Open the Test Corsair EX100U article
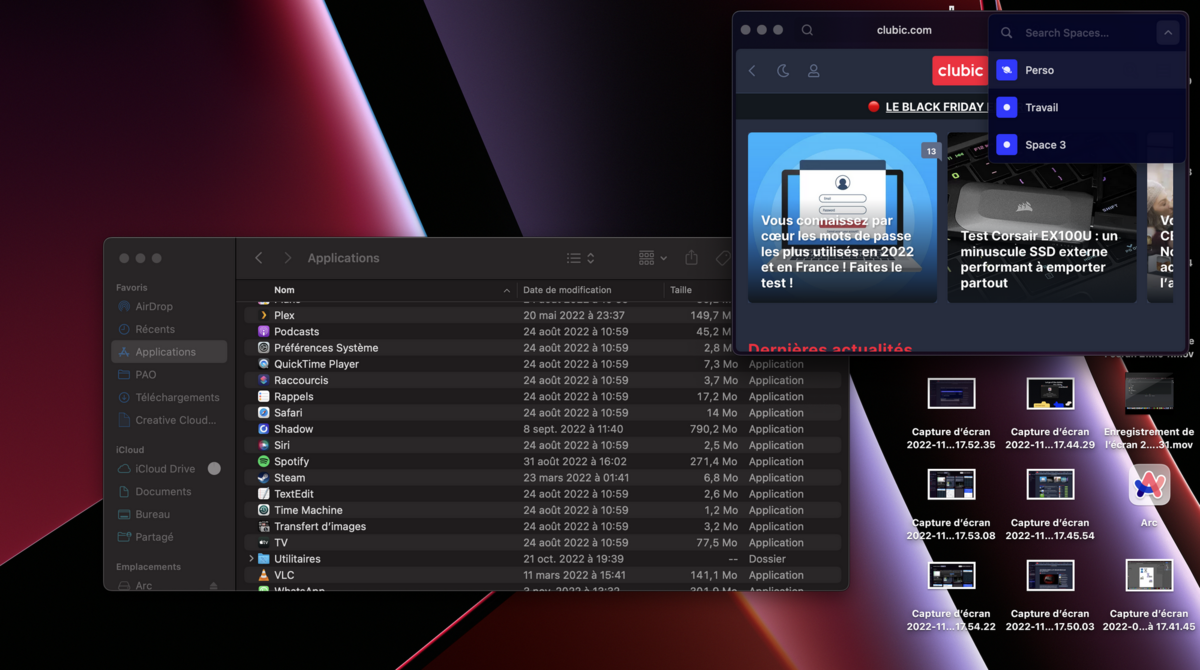Screen dimensions: 1200x670 1042,217
